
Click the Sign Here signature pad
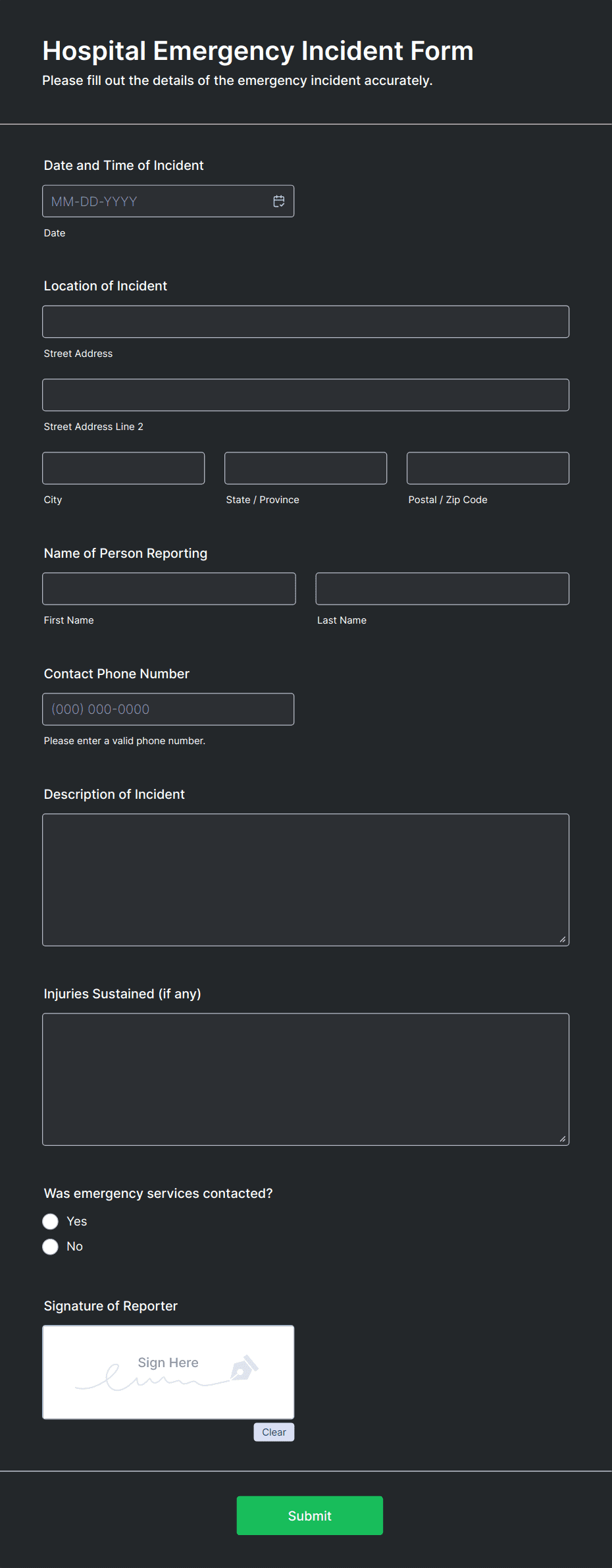click(x=168, y=1372)
